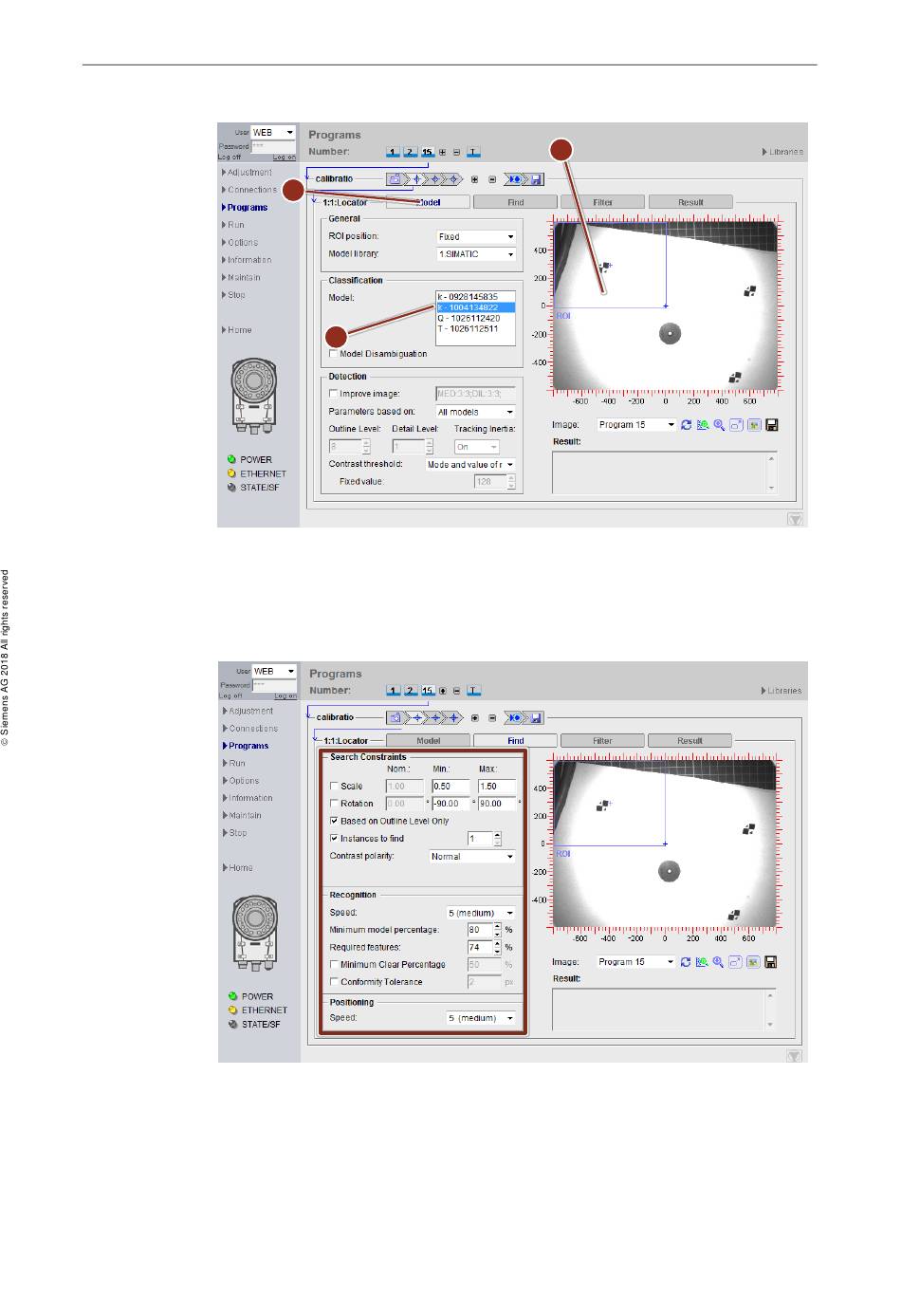This screenshot has width=901, height=1316.
Task: Open Adjustment in upper screenshot sidebar
Action: click(x=249, y=173)
